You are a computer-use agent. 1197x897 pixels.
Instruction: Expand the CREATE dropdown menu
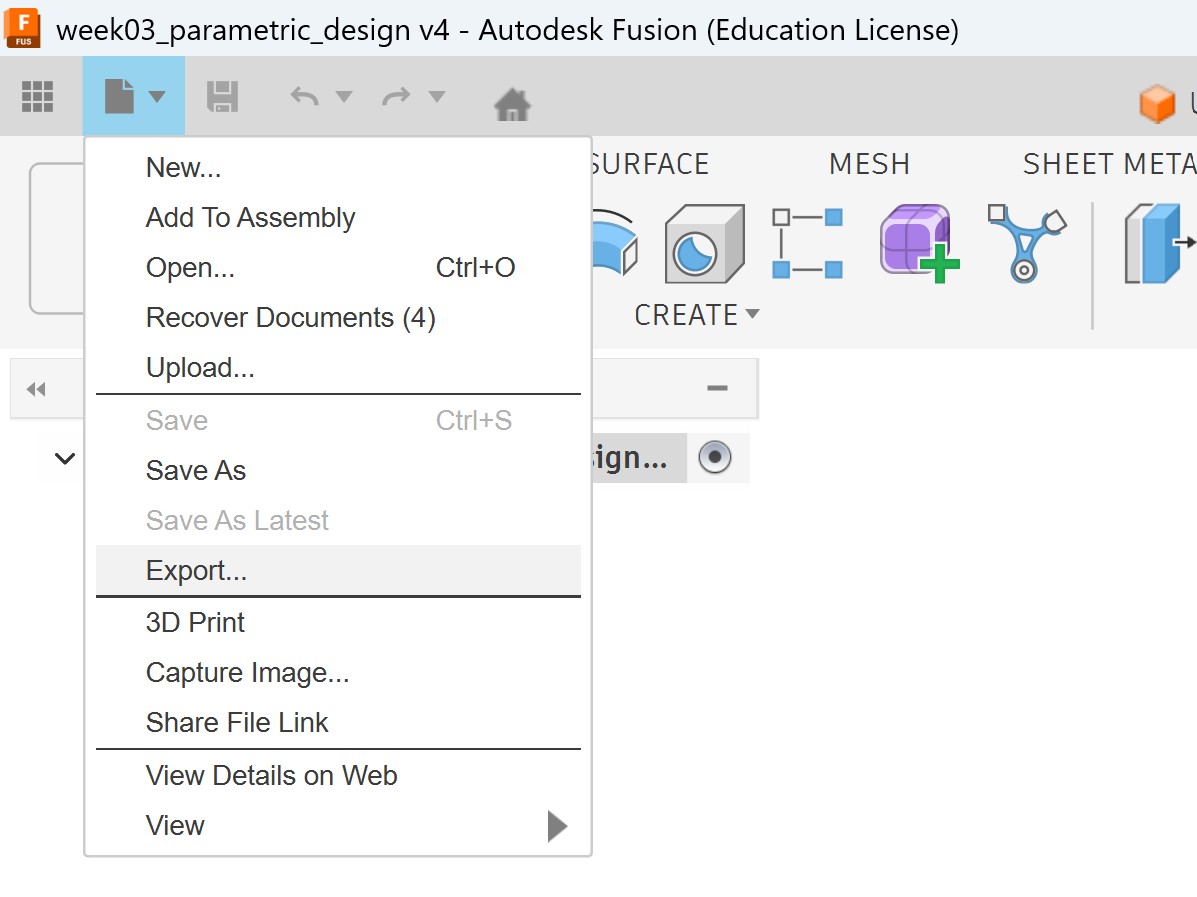[697, 315]
